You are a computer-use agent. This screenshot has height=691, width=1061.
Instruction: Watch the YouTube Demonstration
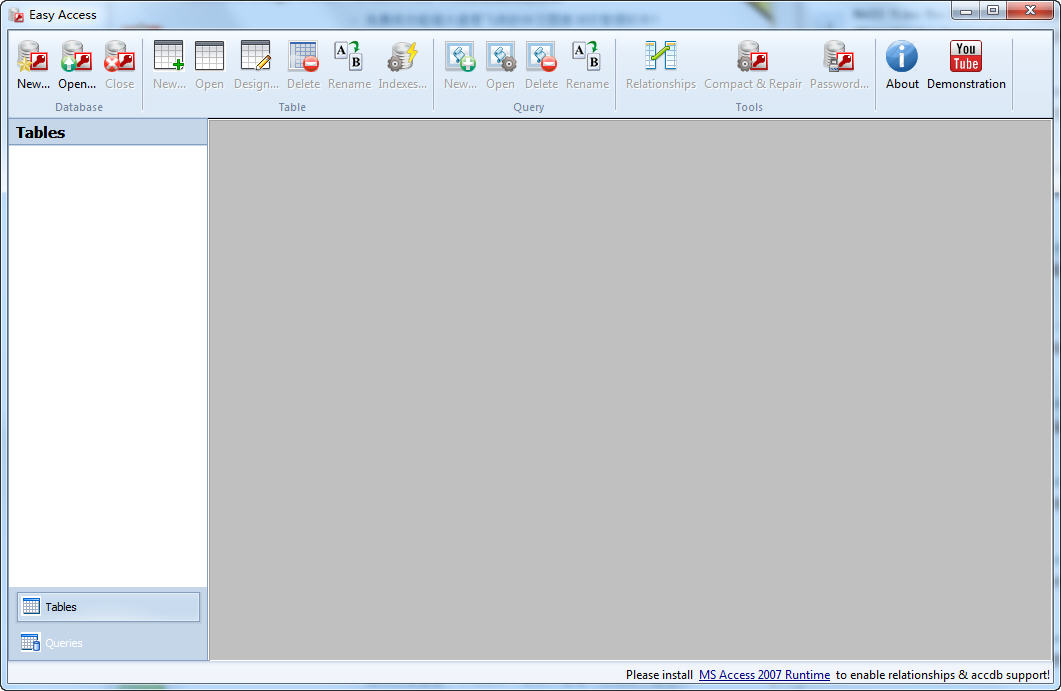pos(966,65)
